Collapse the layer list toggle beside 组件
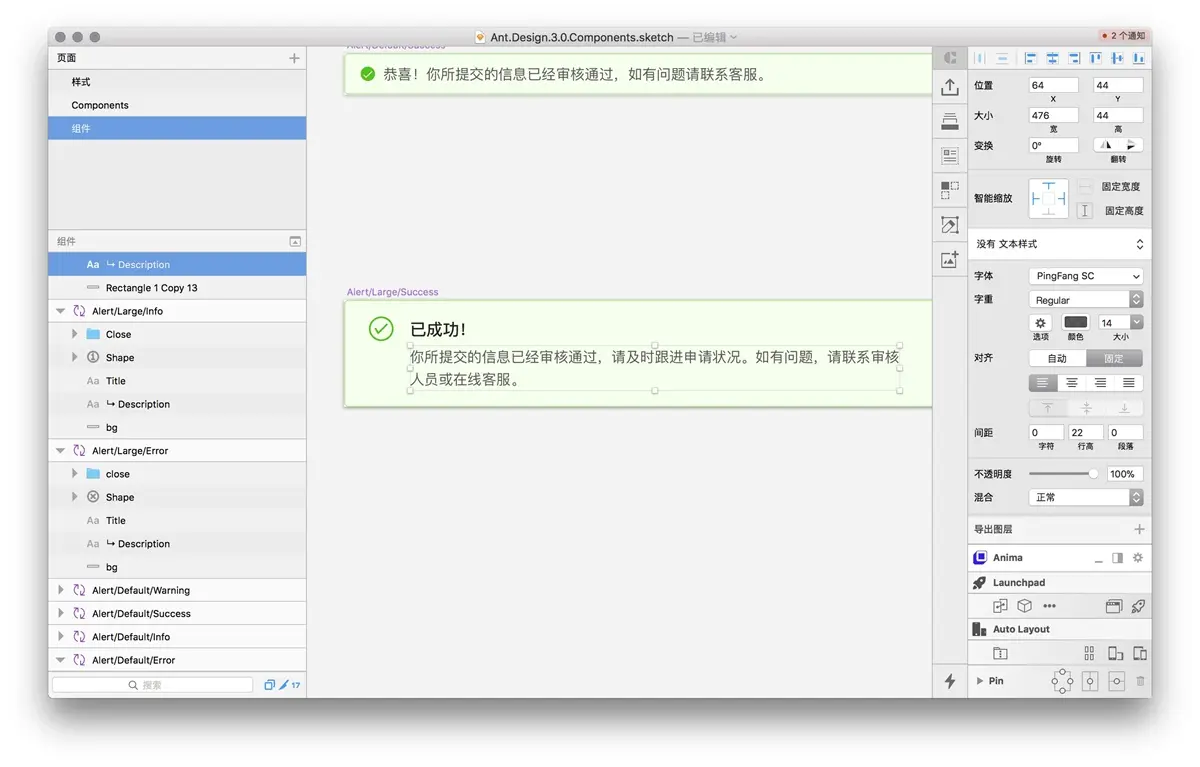 pyautogui.click(x=295, y=241)
